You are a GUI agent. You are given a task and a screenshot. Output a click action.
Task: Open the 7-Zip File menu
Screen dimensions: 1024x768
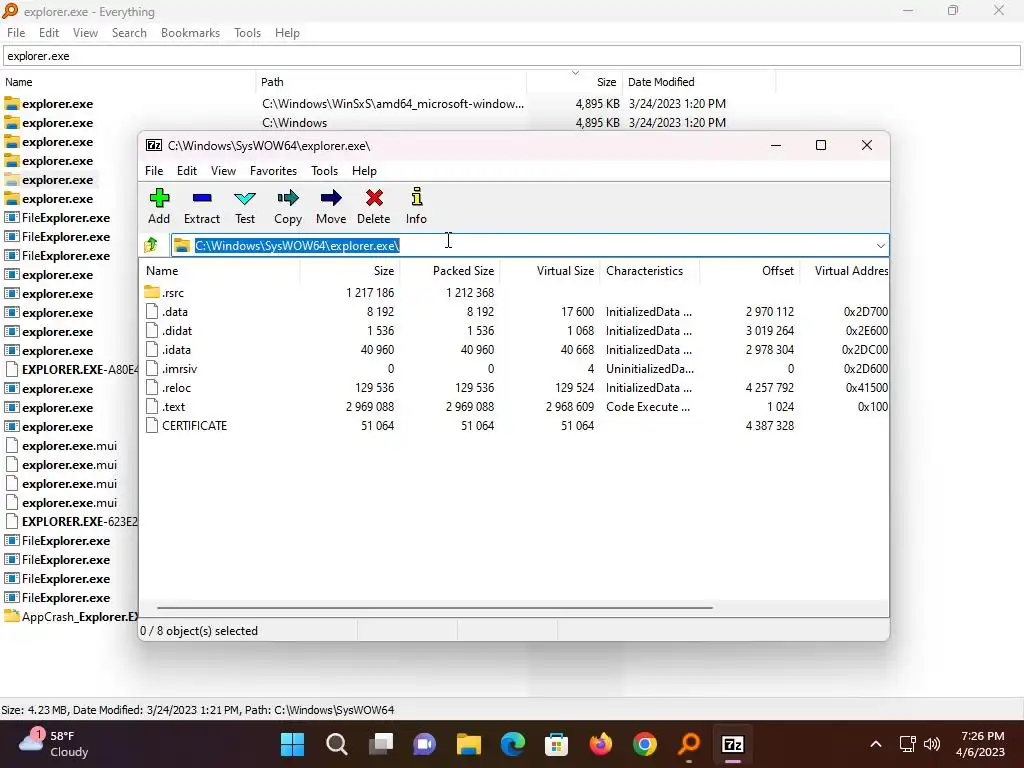(154, 170)
